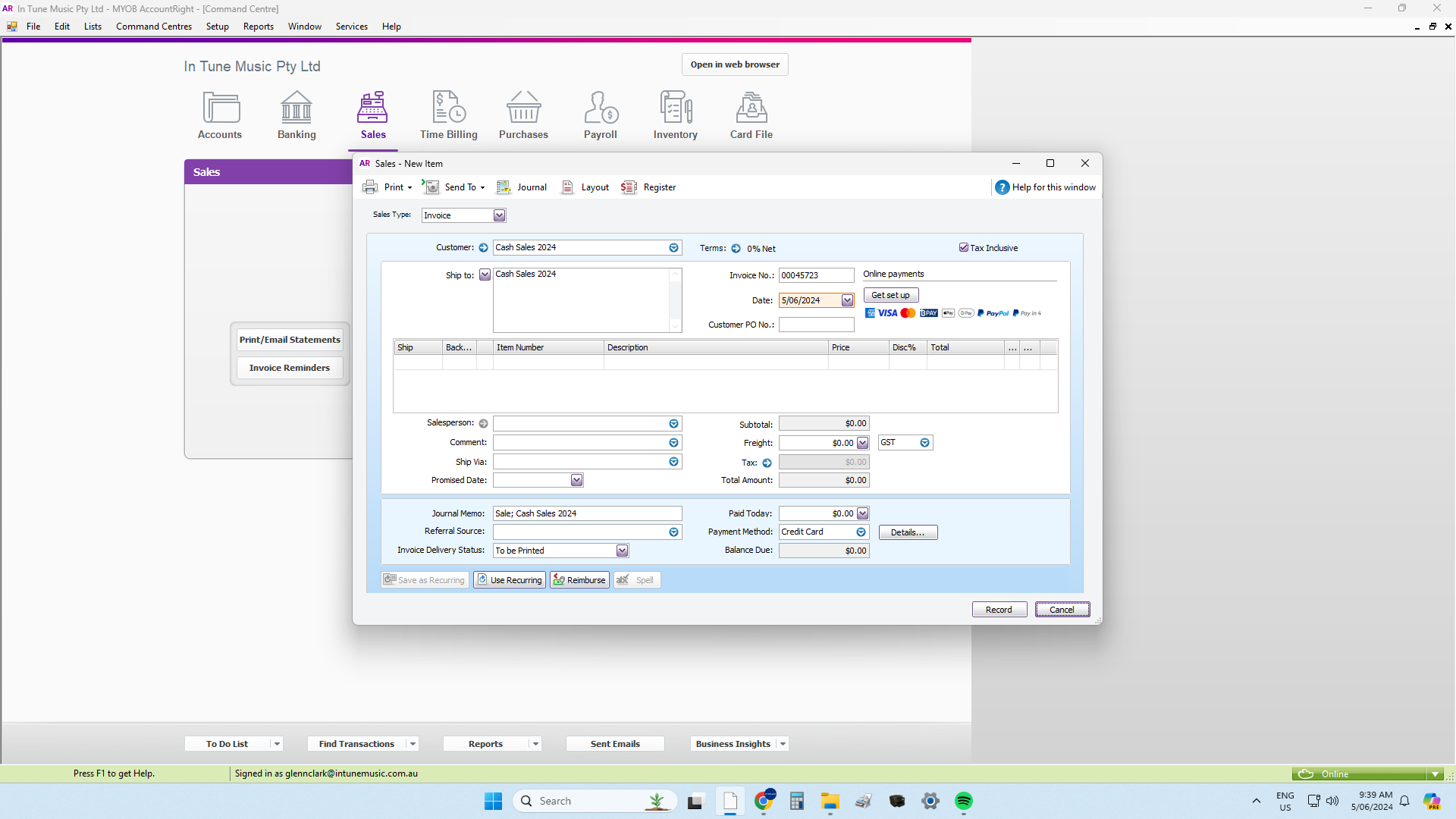Click the Register toolbar icon
The width and height of the screenshot is (1456, 819).
[648, 187]
